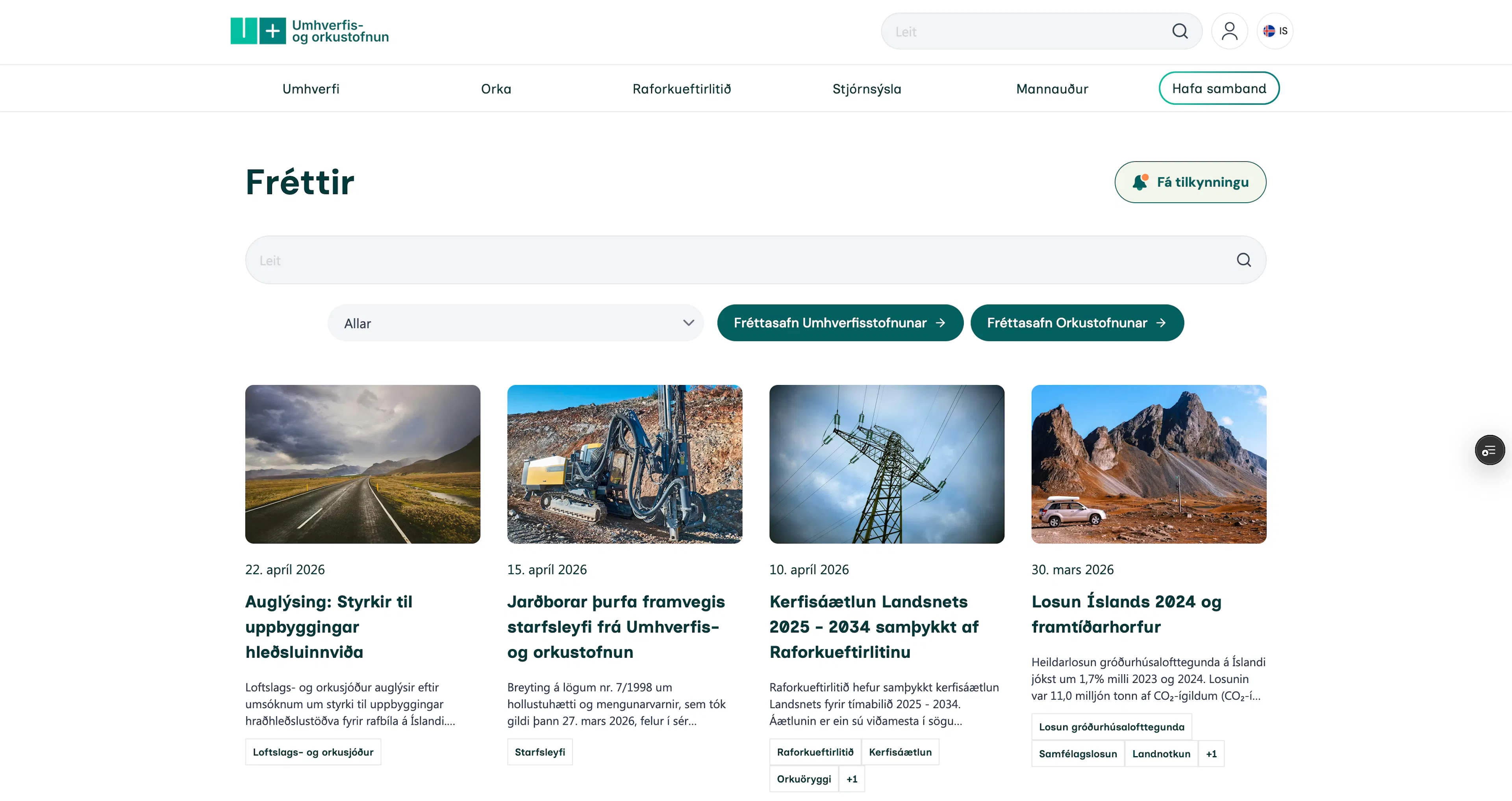The width and height of the screenshot is (1512, 801).
Task: Click the Starfsleyfi tag
Action: (x=539, y=752)
